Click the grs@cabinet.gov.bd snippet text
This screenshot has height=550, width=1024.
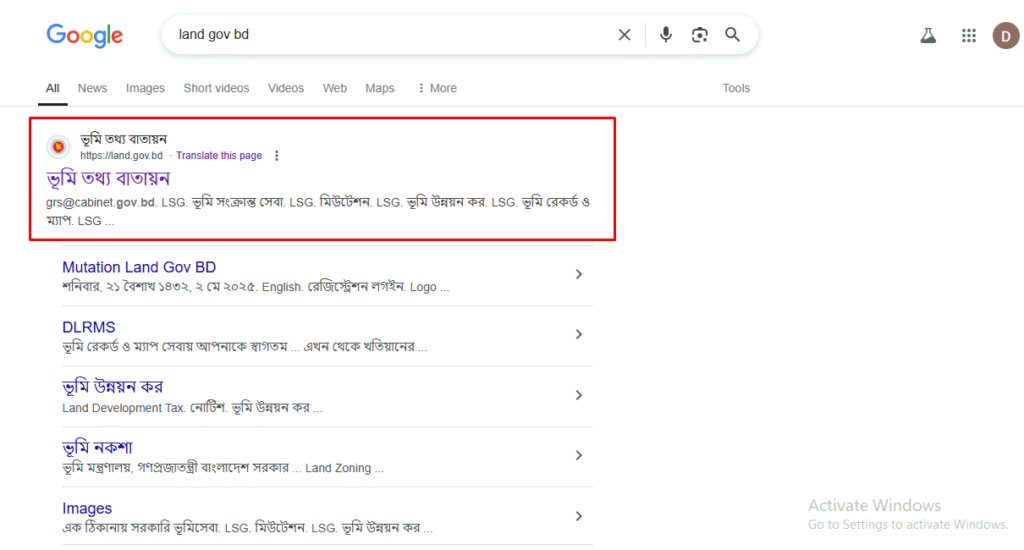point(101,202)
